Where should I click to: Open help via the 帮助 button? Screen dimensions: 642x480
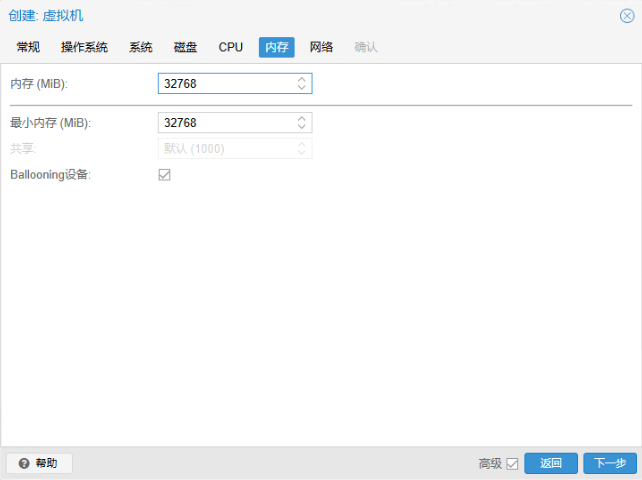pos(39,463)
